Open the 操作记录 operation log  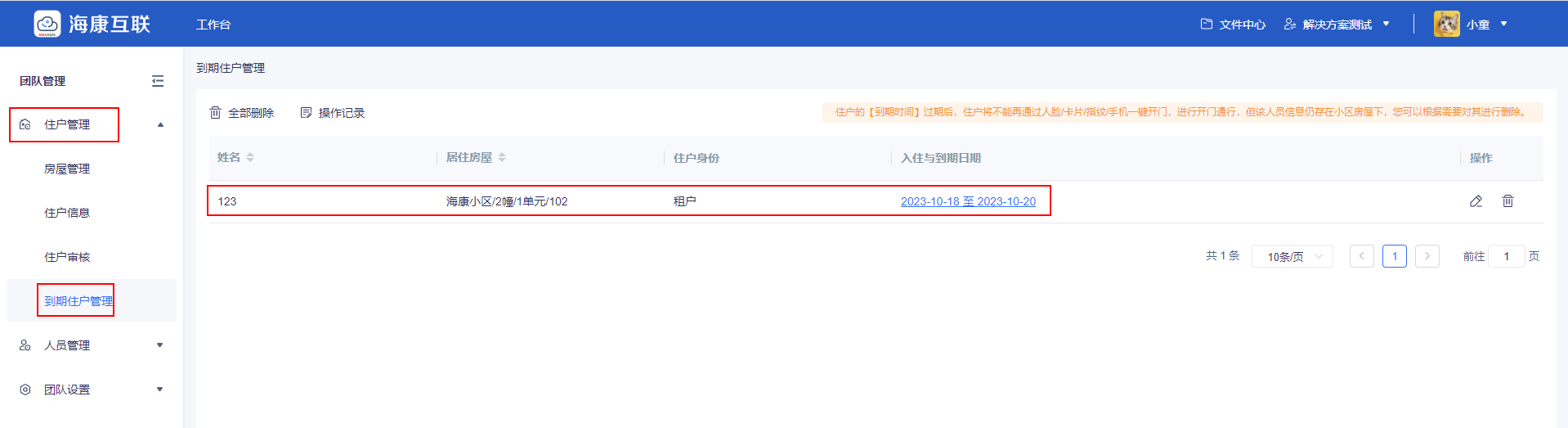click(333, 113)
